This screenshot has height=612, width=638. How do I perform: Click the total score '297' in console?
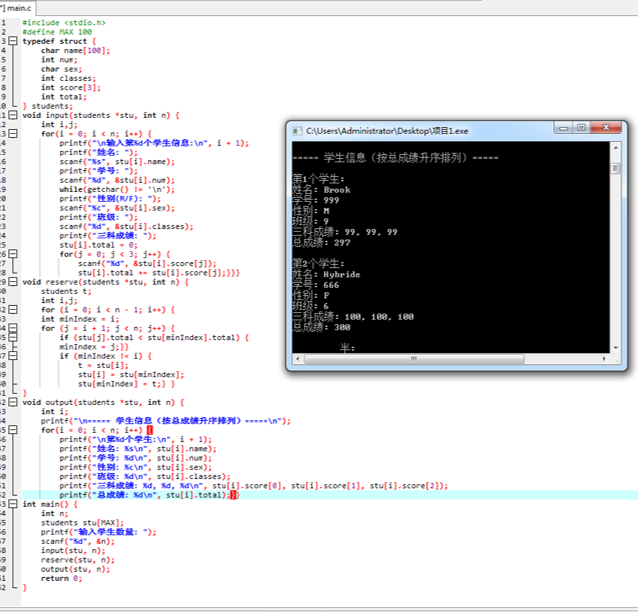coord(342,243)
